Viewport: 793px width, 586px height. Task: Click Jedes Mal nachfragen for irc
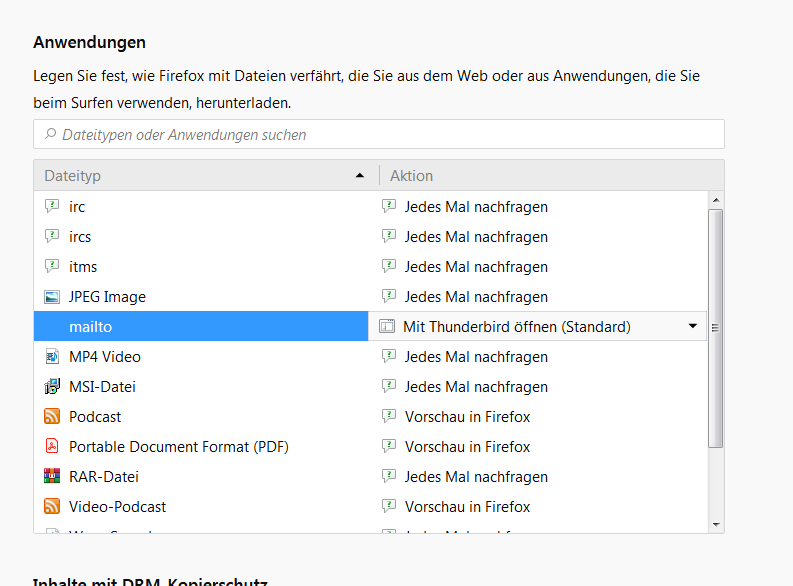point(476,207)
